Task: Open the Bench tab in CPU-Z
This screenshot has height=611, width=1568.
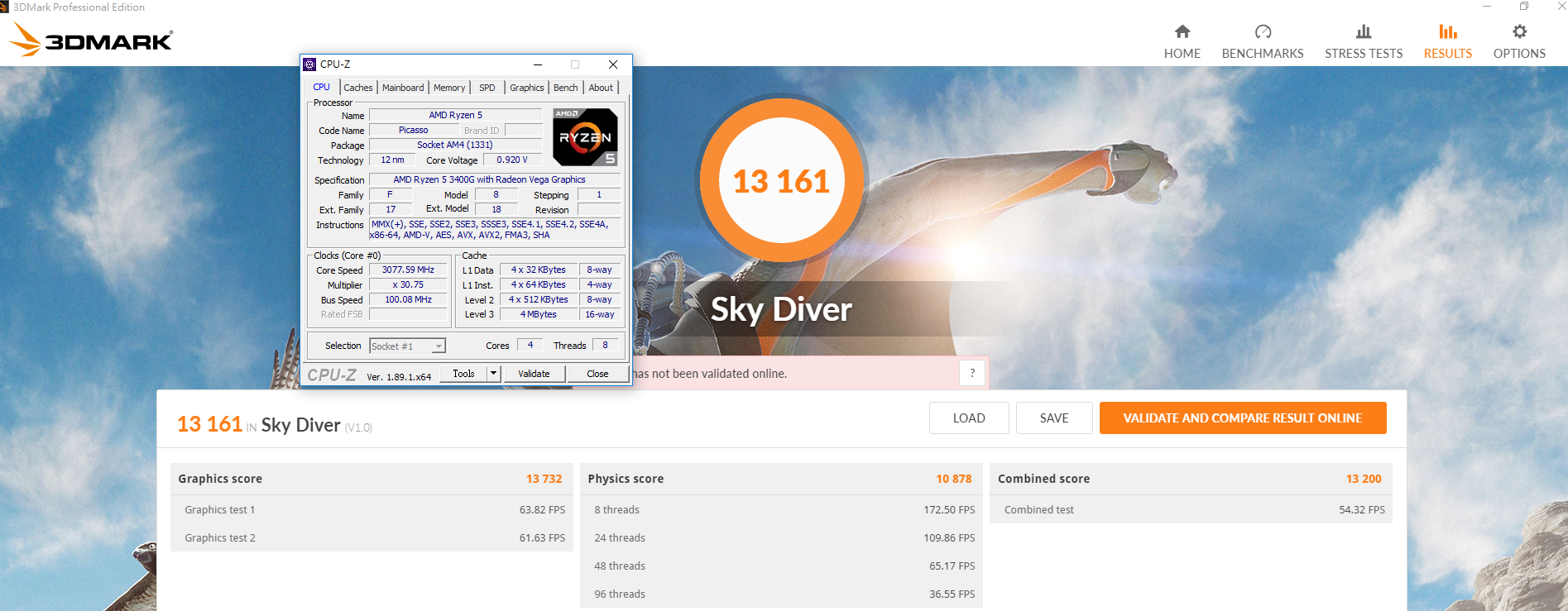Action: (566, 88)
